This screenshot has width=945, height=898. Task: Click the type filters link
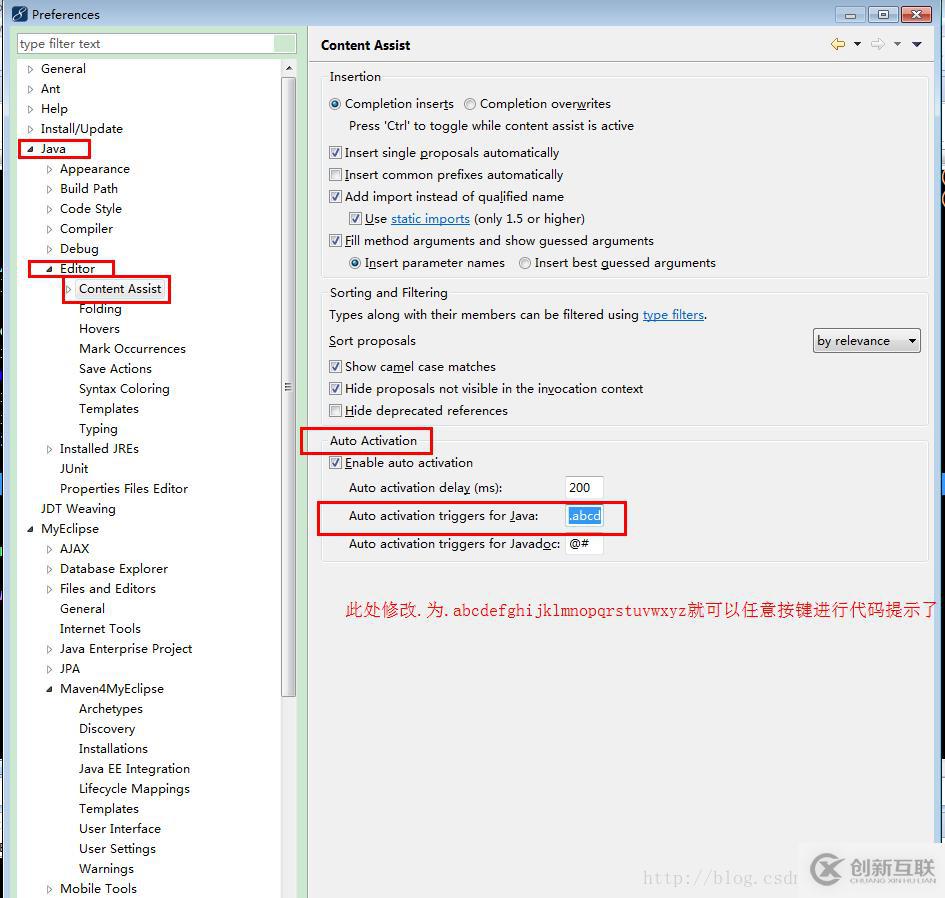673,314
